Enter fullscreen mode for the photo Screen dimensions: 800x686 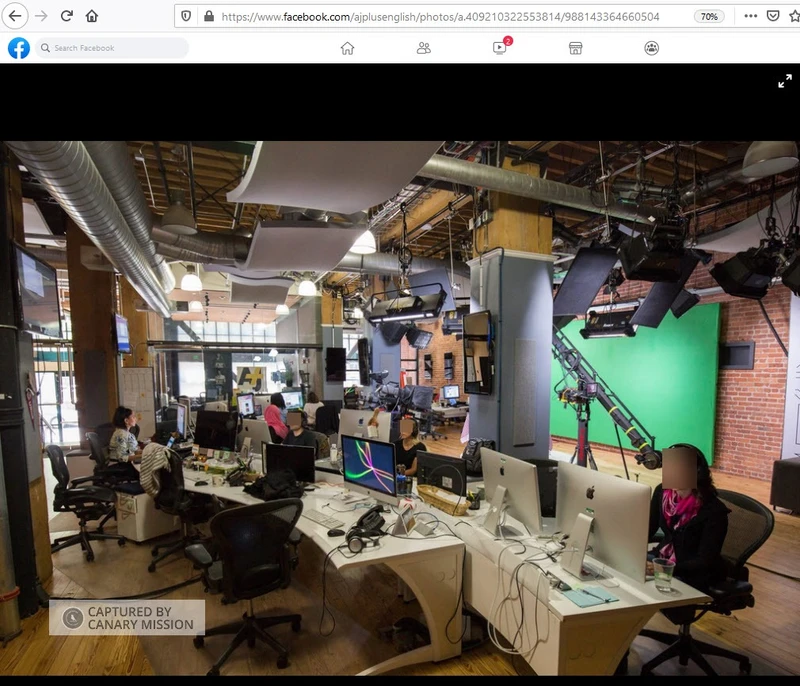point(784,81)
